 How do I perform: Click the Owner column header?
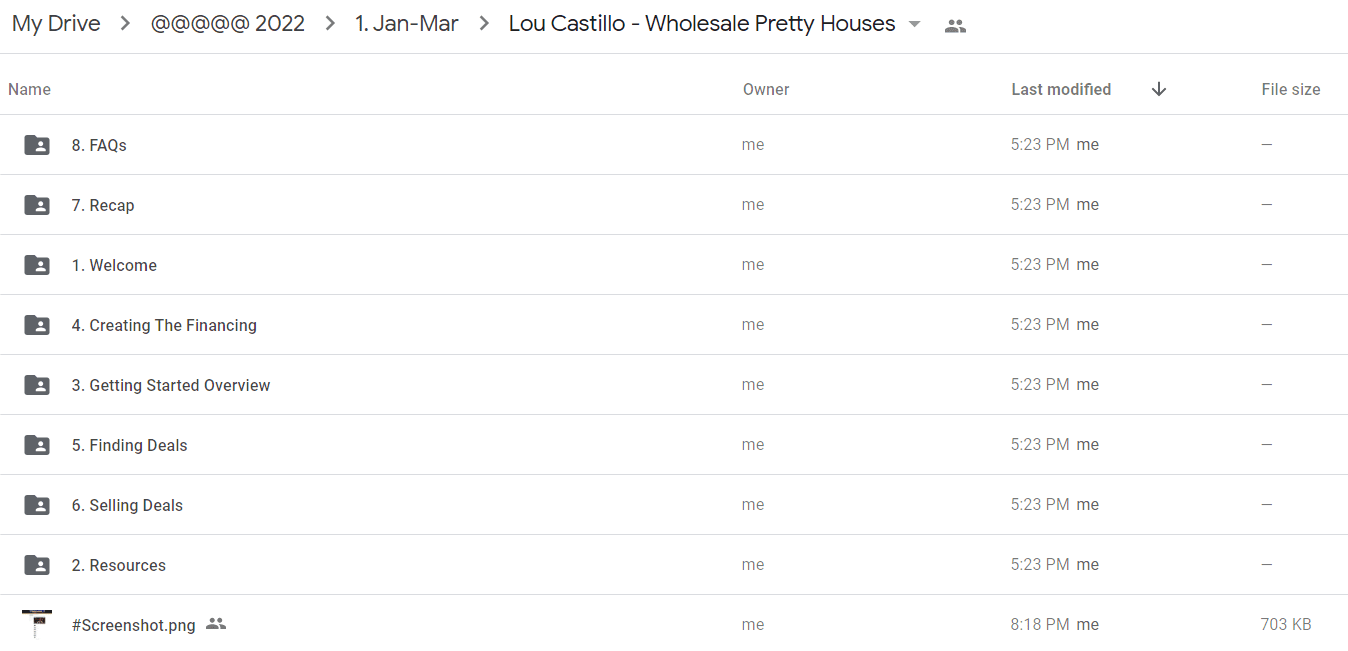coord(766,89)
